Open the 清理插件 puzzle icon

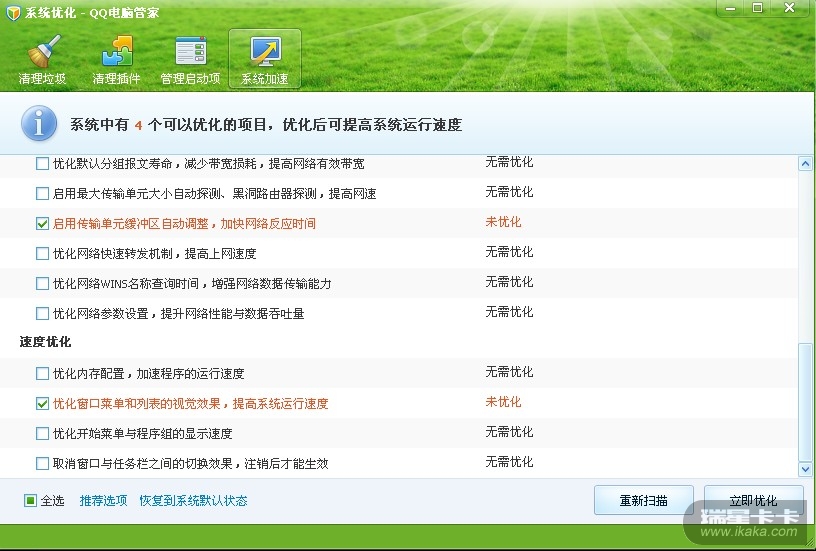pyautogui.click(x=117, y=50)
